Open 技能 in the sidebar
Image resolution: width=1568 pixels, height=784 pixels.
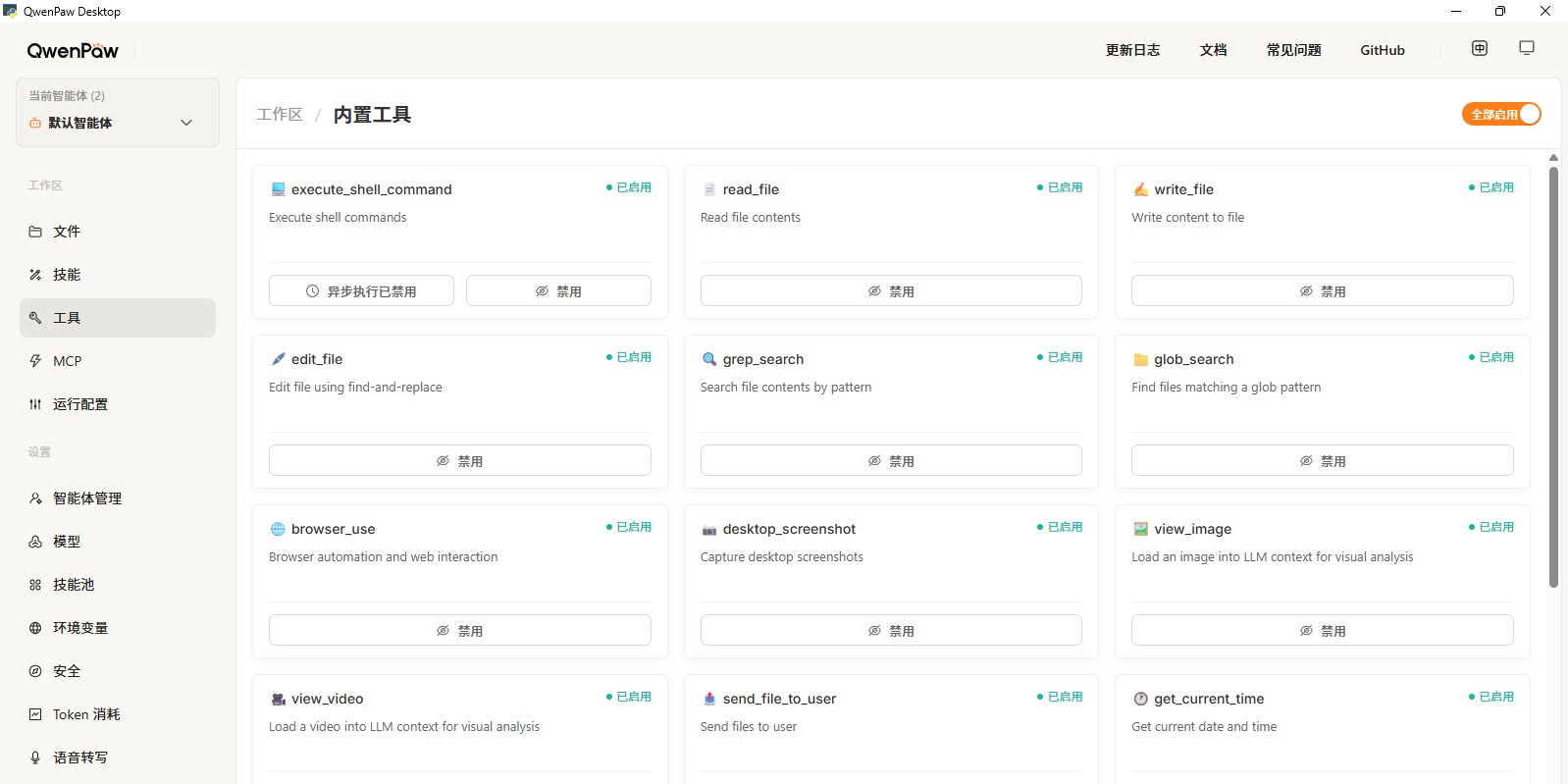[118, 275]
